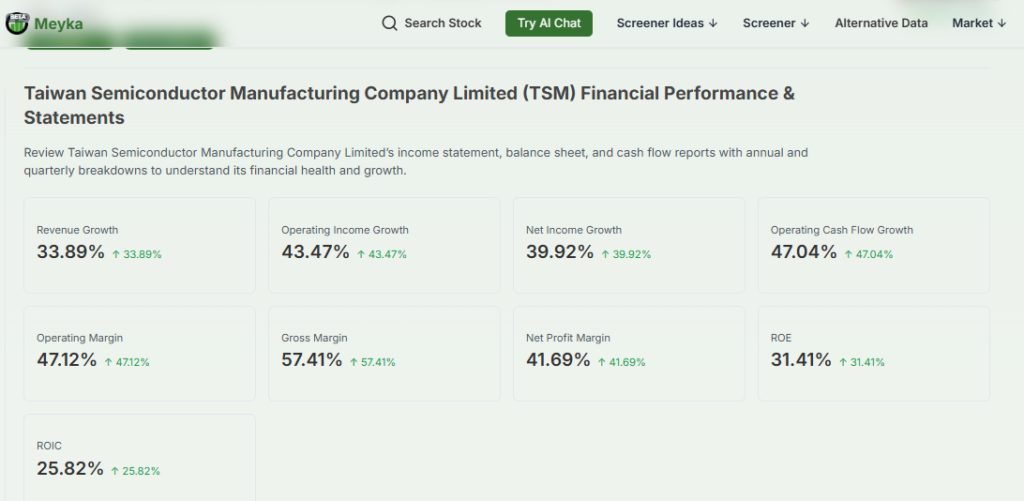This screenshot has height=501, width=1024.
Task: Select the ROIC card label
Action: coord(49,445)
